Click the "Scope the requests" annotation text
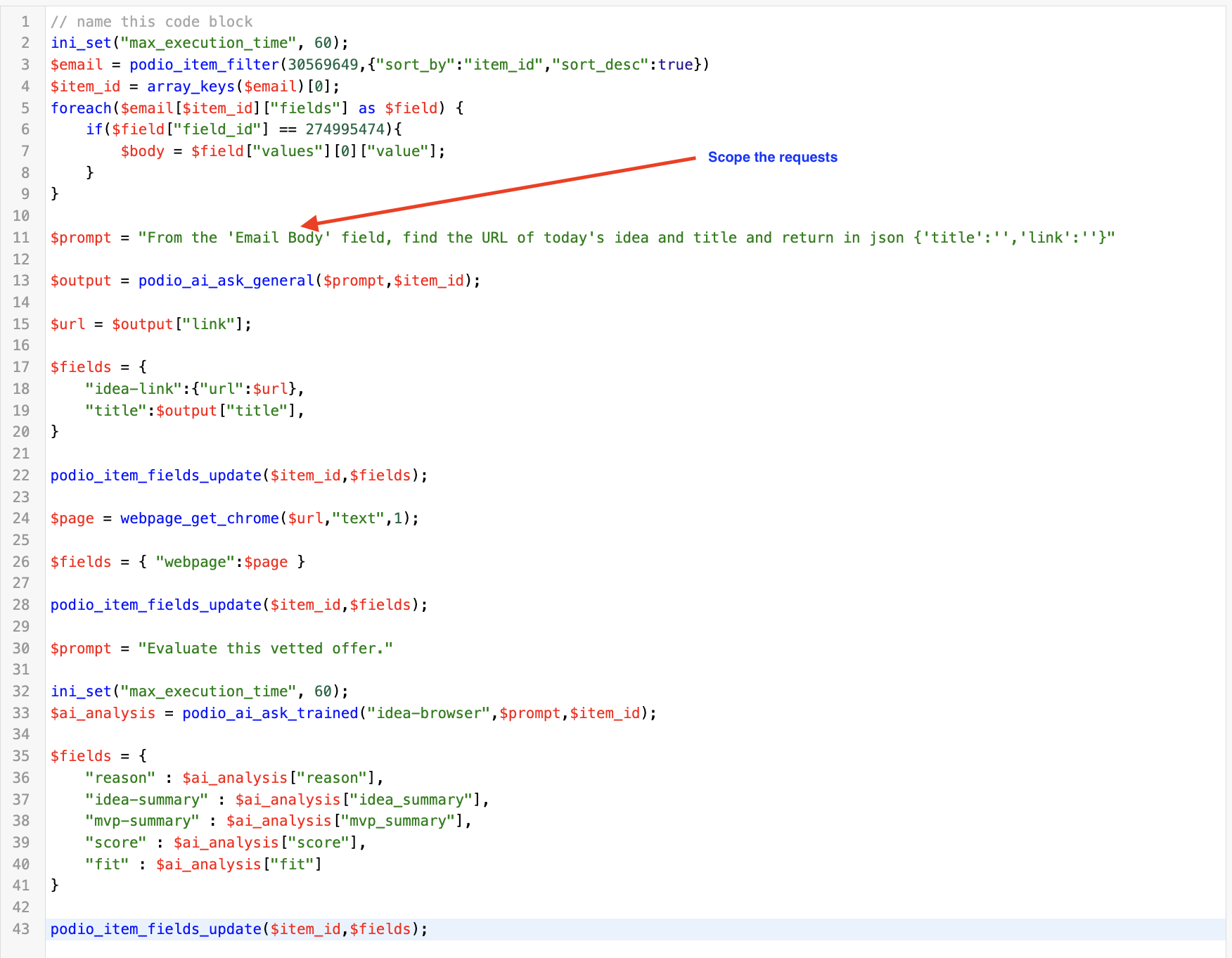 pos(772,157)
